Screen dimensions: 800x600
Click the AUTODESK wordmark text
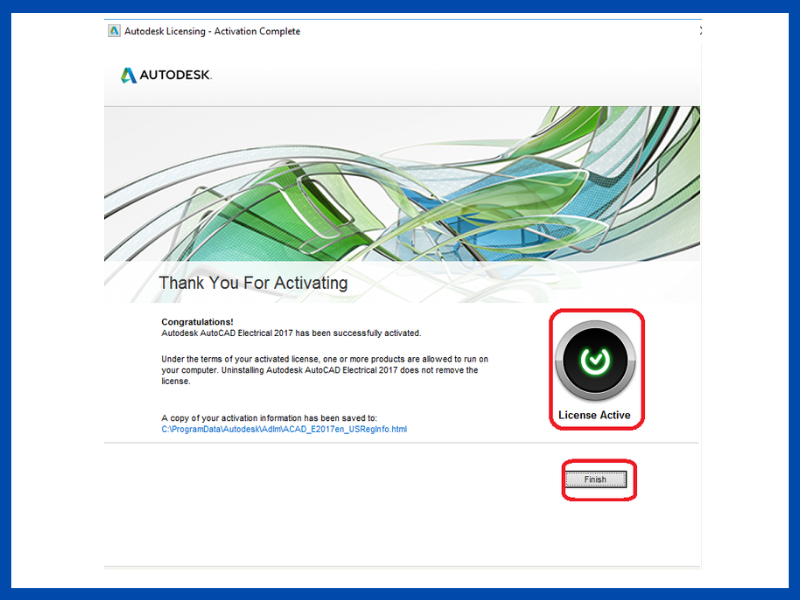(x=175, y=76)
